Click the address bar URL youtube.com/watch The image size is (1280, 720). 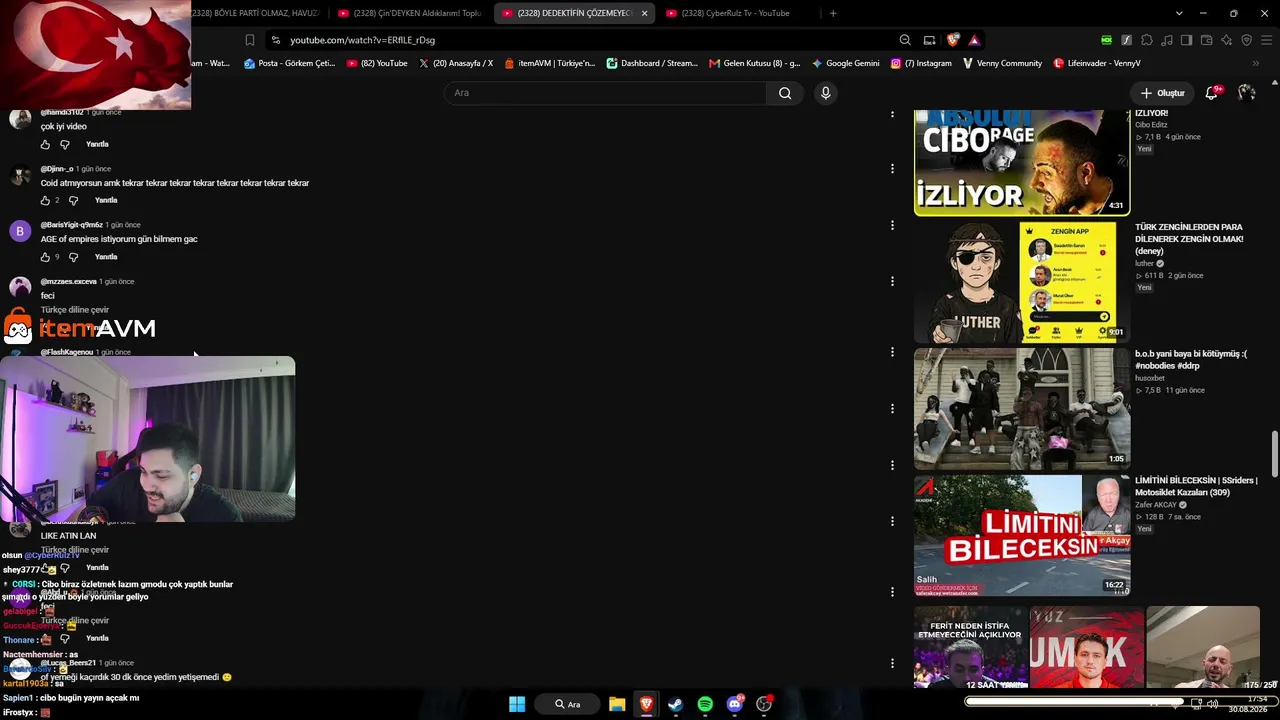point(363,40)
